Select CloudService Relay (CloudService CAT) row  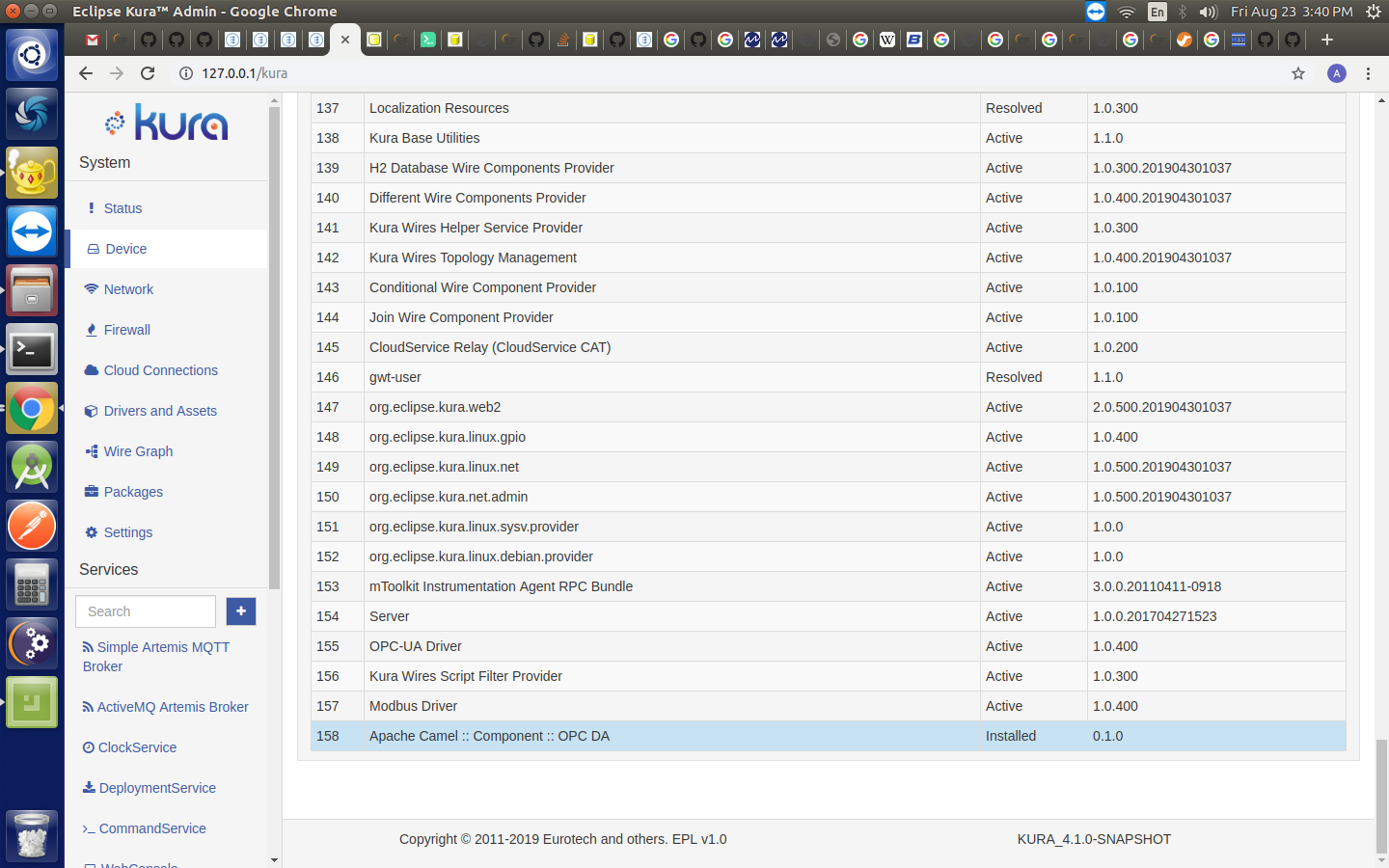pyautogui.click(x=829, y=347)
